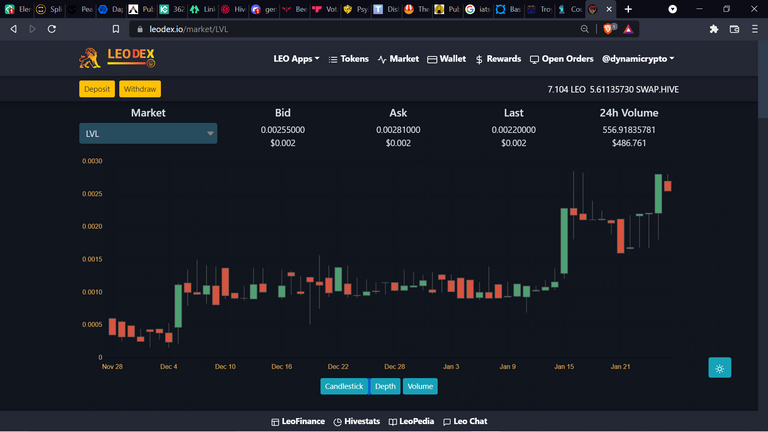Open the tab search dropdown circle
The height and width of the screenshot is (432, 768).
tap(672, 9)
